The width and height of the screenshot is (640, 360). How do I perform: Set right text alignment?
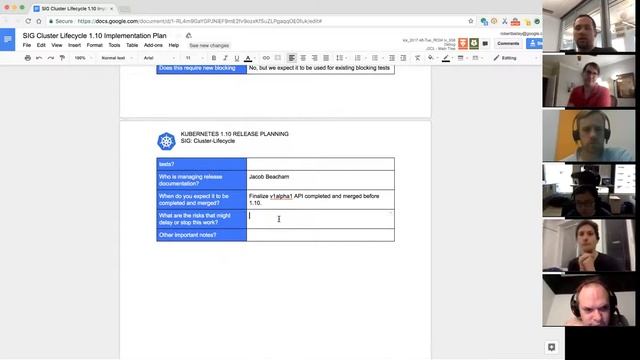[314, 58]
